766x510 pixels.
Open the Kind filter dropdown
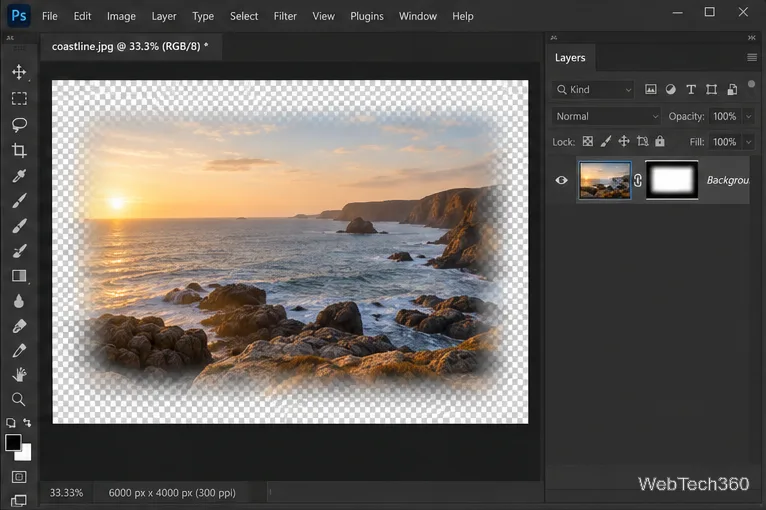pos(594,89)
